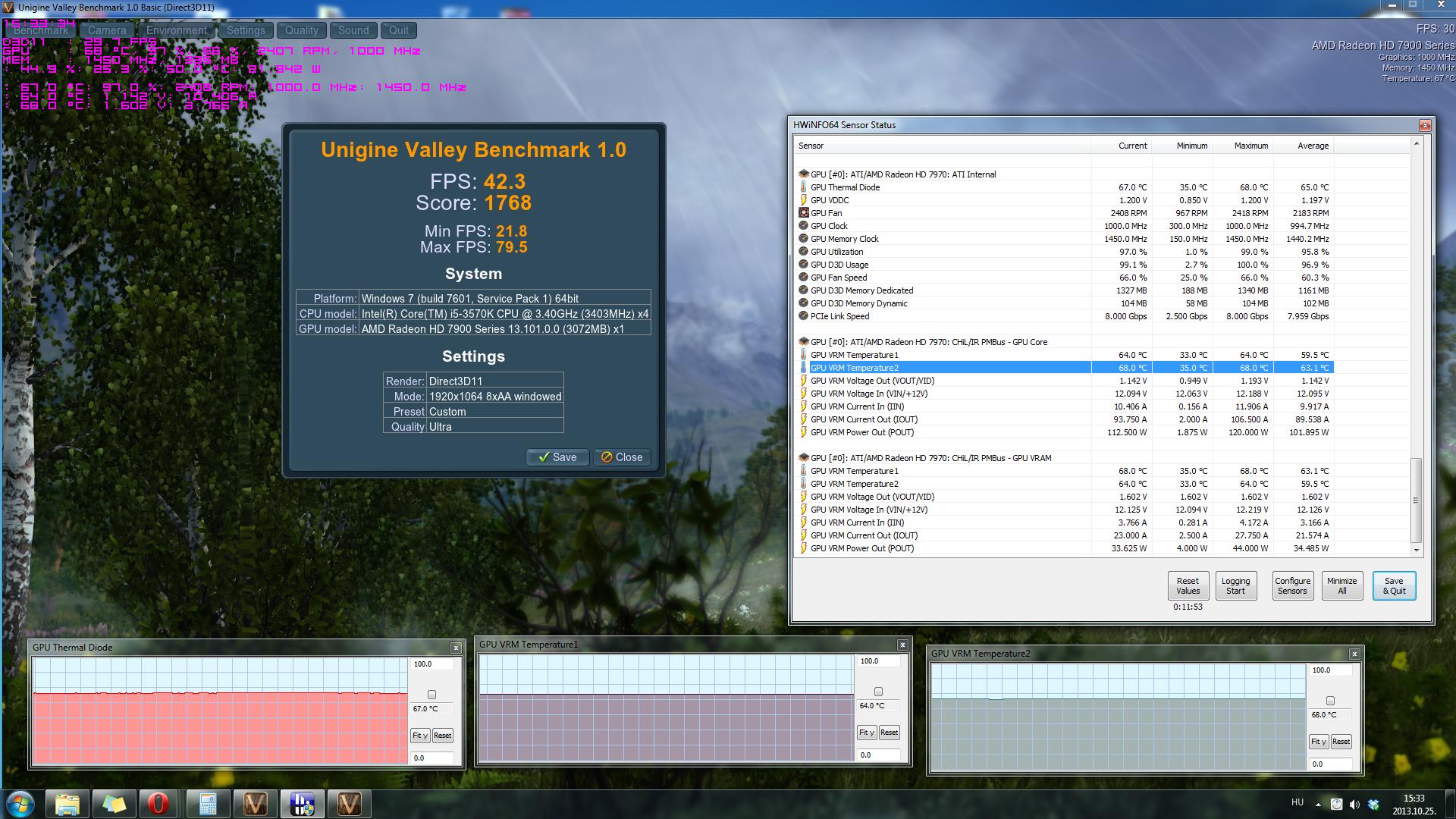Viewport: 1456px width, 819px height.
Task: Click the GPU Memory Clock icon
Action: (803, 239)
